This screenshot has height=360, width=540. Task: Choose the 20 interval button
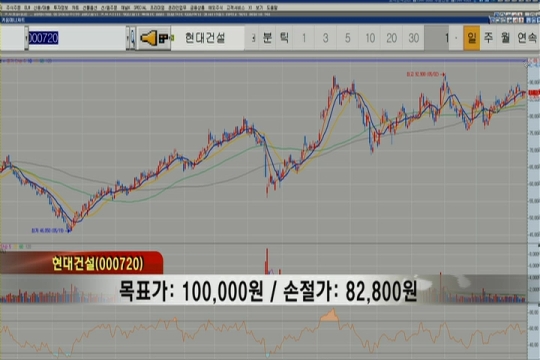(392, 38)
